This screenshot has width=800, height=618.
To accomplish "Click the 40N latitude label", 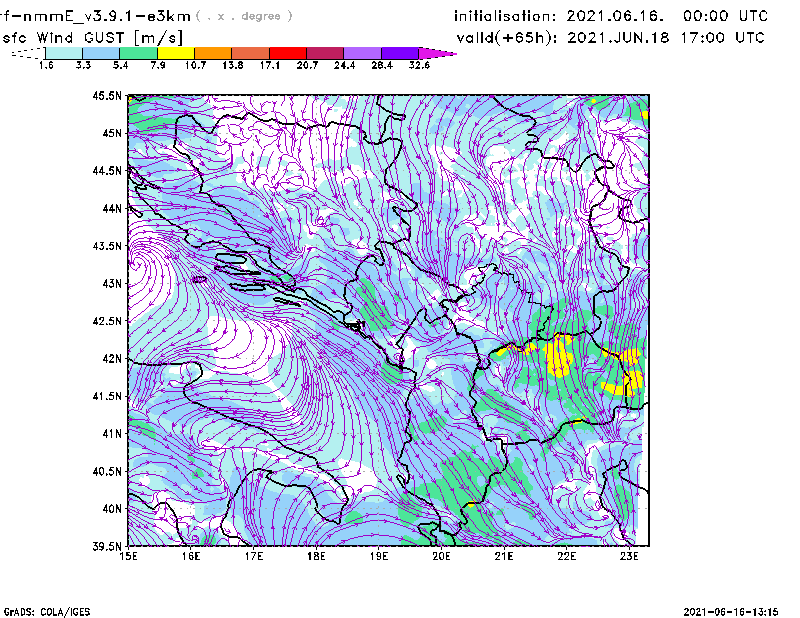I will point(112,509).
